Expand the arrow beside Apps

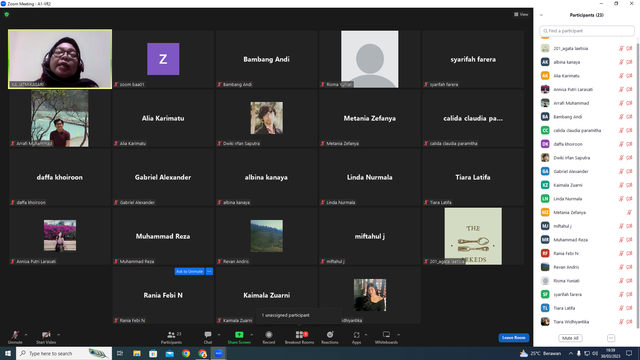[x=366, y=335]
